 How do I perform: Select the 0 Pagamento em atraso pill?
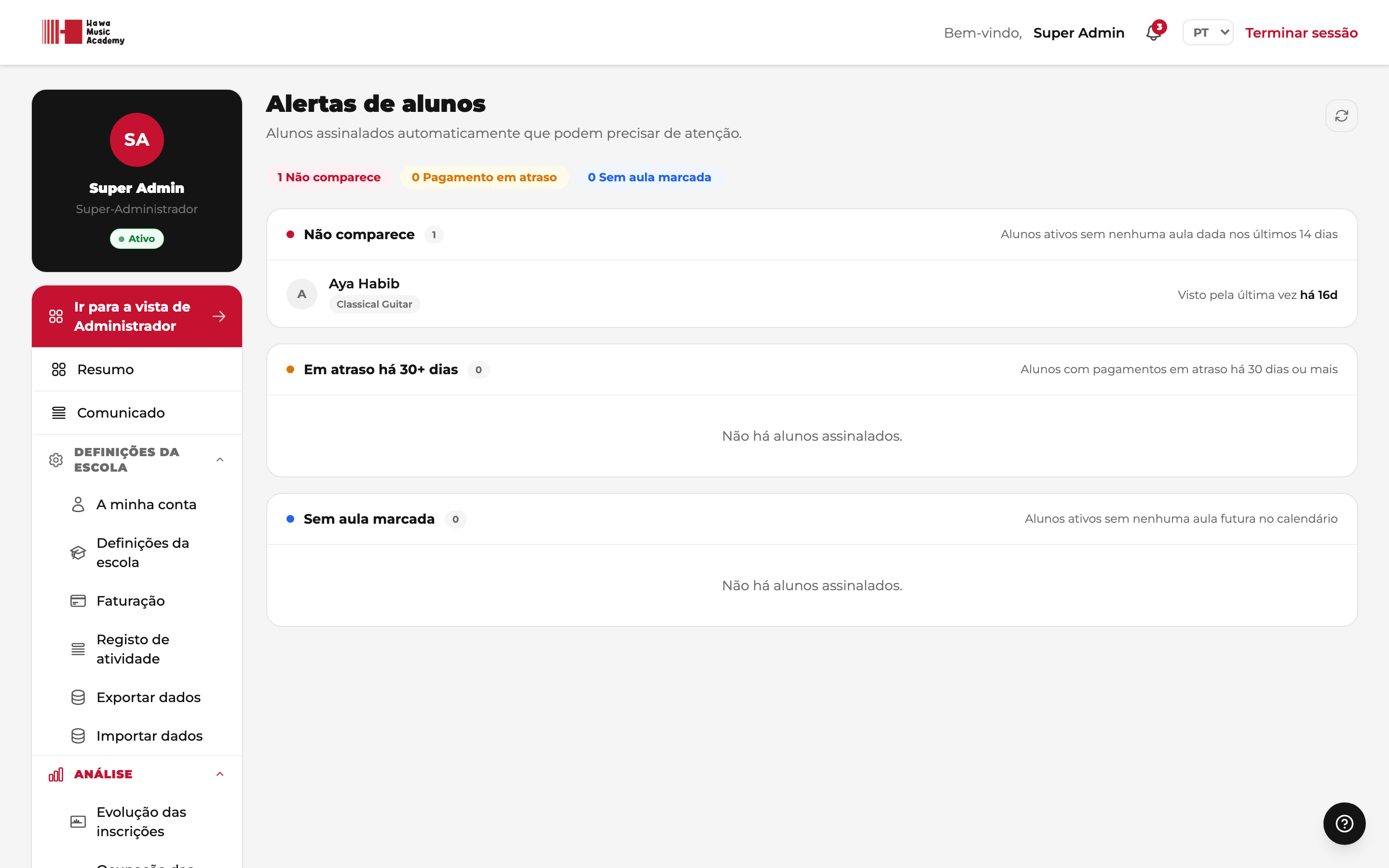click(x=484, y=177)
